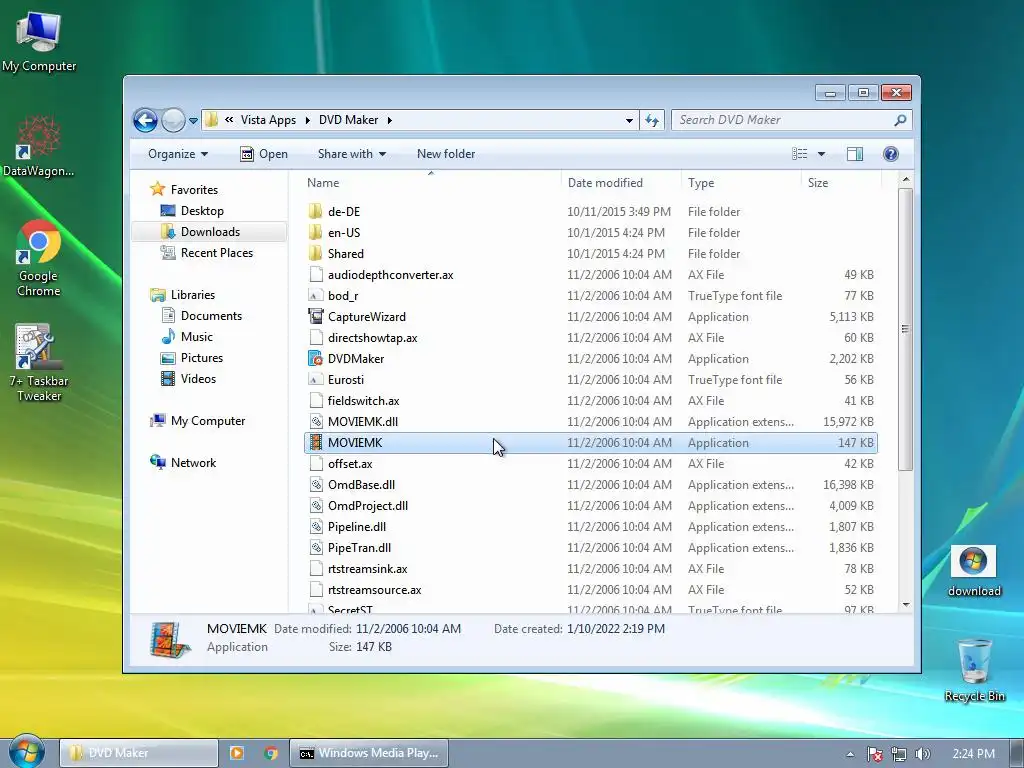Open the download icon on desktop
The width and height of the screenshot is (1024, 768).
(x=974, y=571)
